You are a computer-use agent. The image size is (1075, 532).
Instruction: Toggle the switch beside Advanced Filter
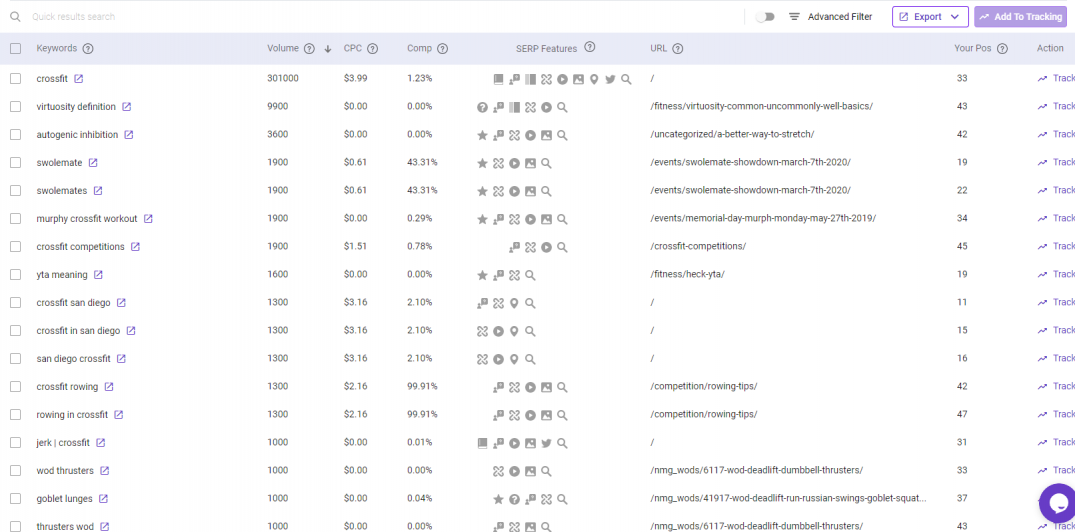click(764, 16)
